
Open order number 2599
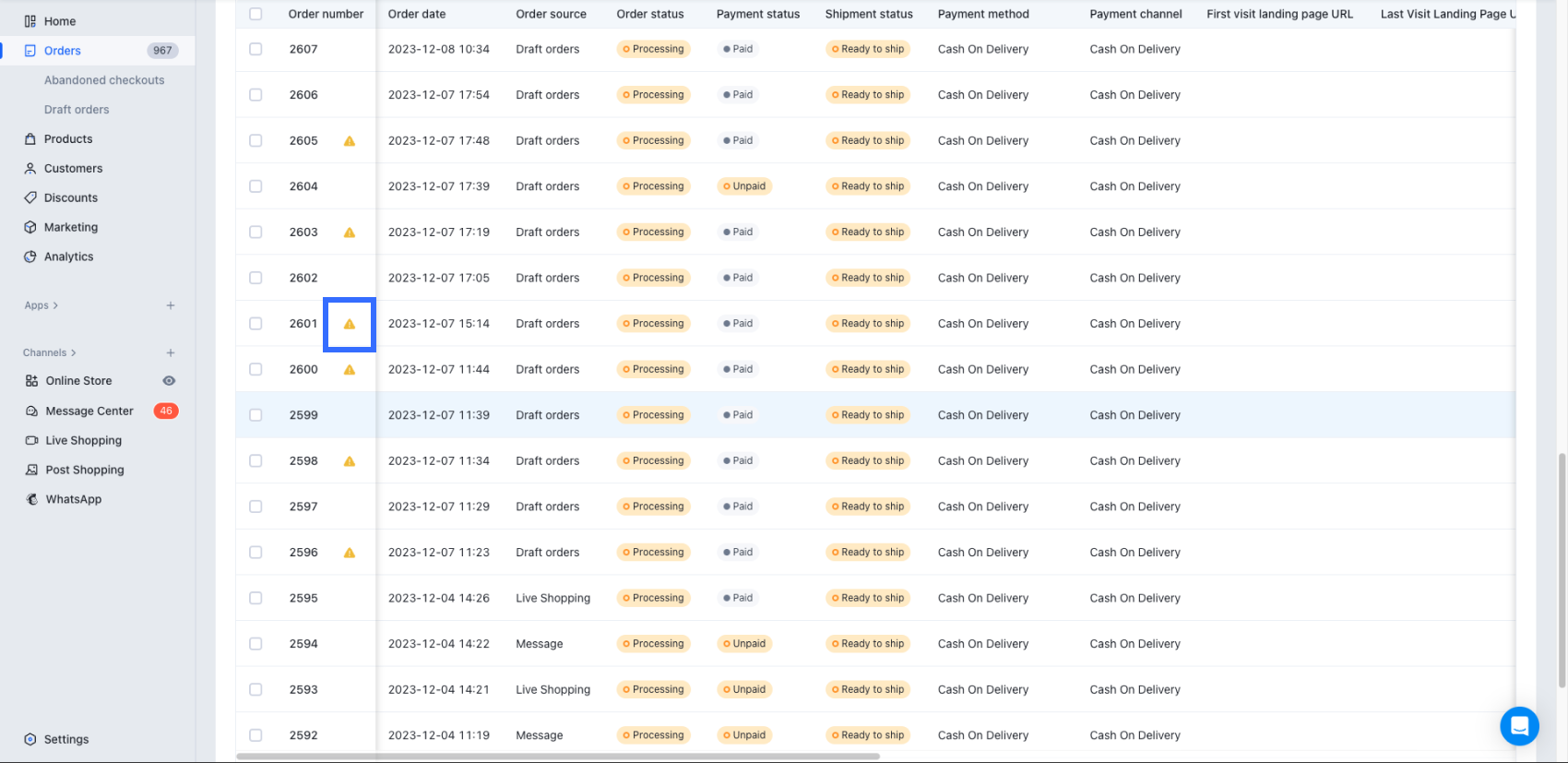coord(303,415)
